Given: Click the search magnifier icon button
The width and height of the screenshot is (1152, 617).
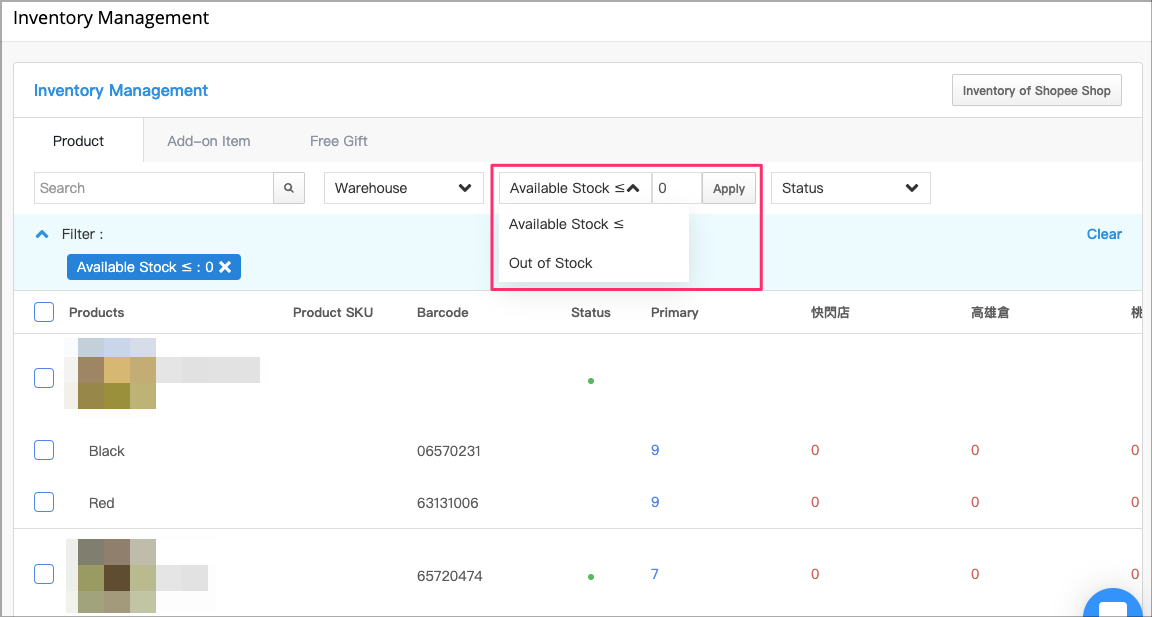Looking at the screenshot, I should coord(289,188).
